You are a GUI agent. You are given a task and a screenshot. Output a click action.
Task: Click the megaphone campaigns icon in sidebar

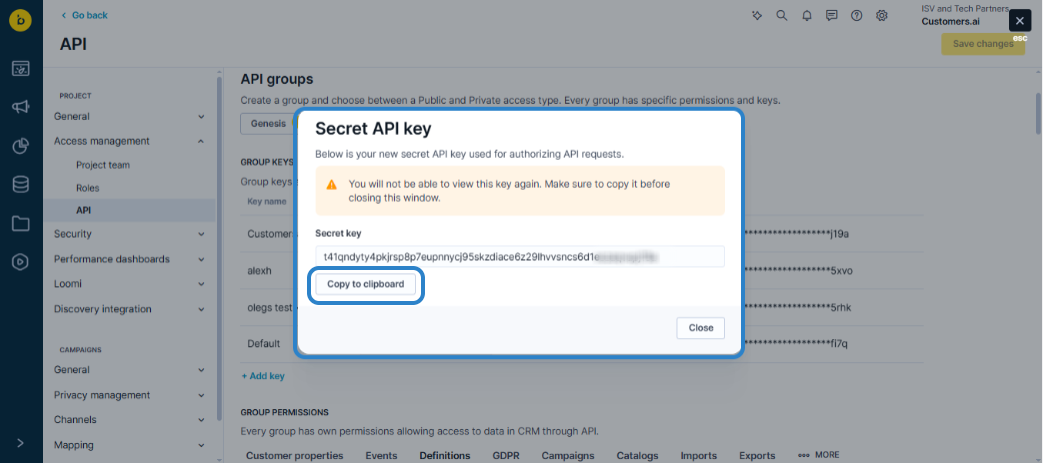(20, 107)
